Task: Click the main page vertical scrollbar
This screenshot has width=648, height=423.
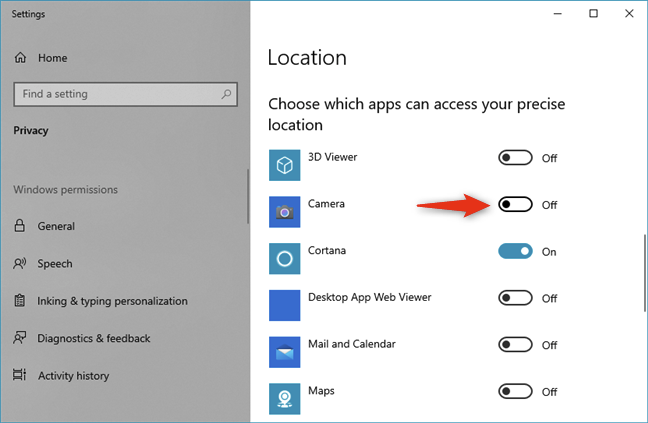Action: tap(645, 273)
